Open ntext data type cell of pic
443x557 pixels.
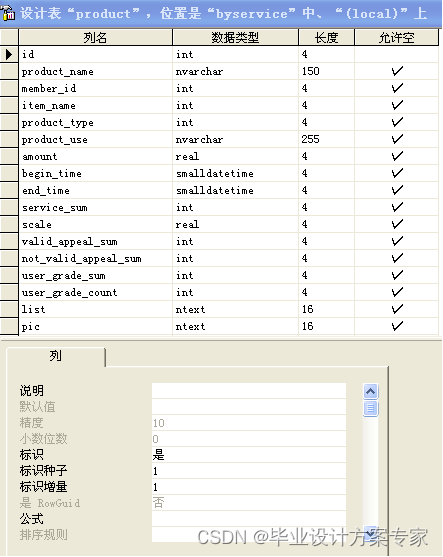click(236, 326)
